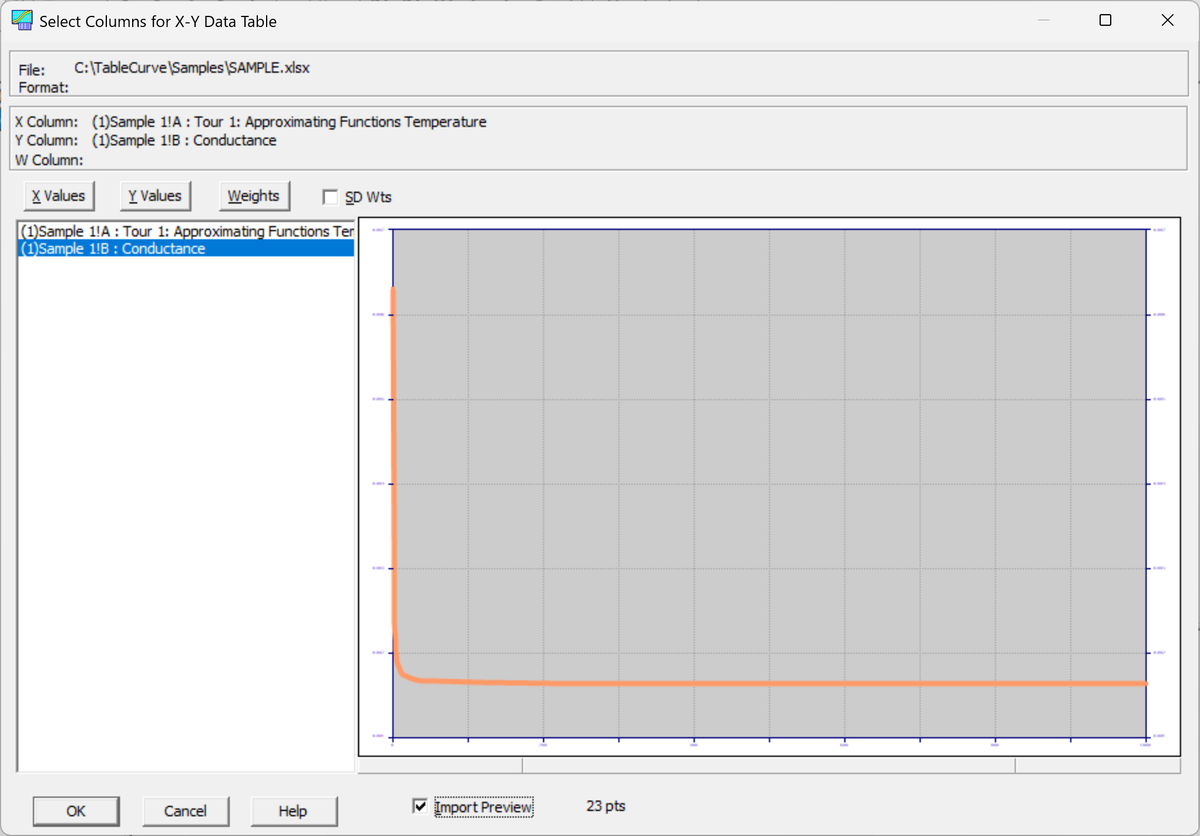Screen dimensions: 1200x836
Task: Select the Sample 1!A Temperature column entry
Action: (186, 231)
